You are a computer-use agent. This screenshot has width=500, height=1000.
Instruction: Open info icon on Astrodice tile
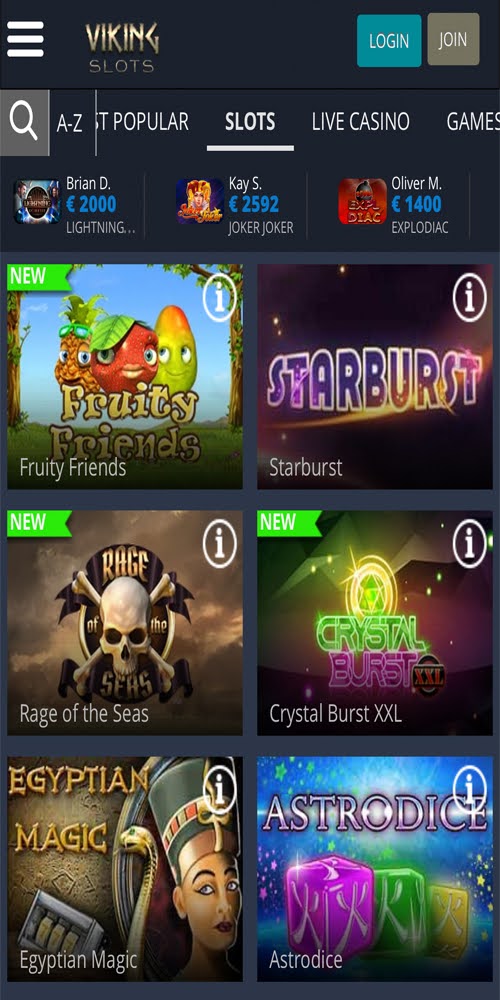pyautogui.click(x=469, y=790)
